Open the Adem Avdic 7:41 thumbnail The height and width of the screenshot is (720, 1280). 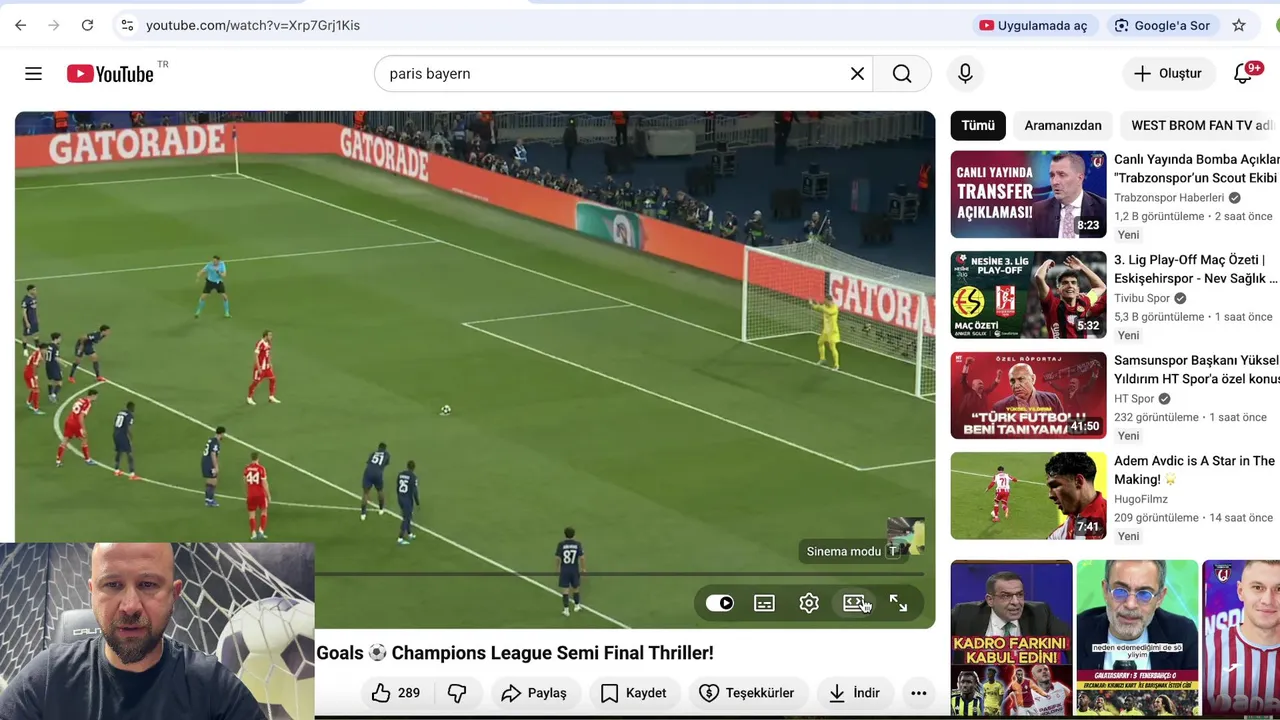coord(1028,496)
